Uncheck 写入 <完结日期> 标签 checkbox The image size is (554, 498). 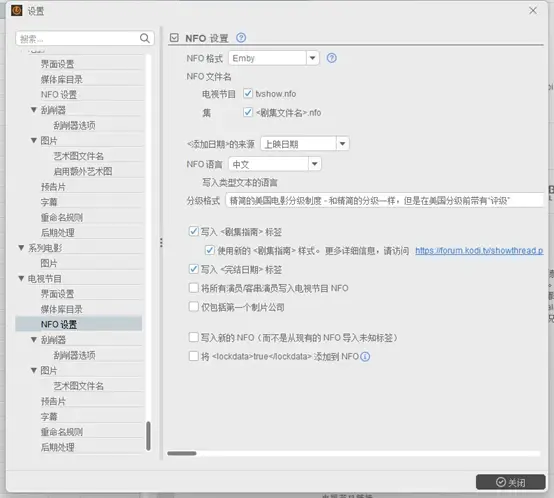click(x=193, y=269)
